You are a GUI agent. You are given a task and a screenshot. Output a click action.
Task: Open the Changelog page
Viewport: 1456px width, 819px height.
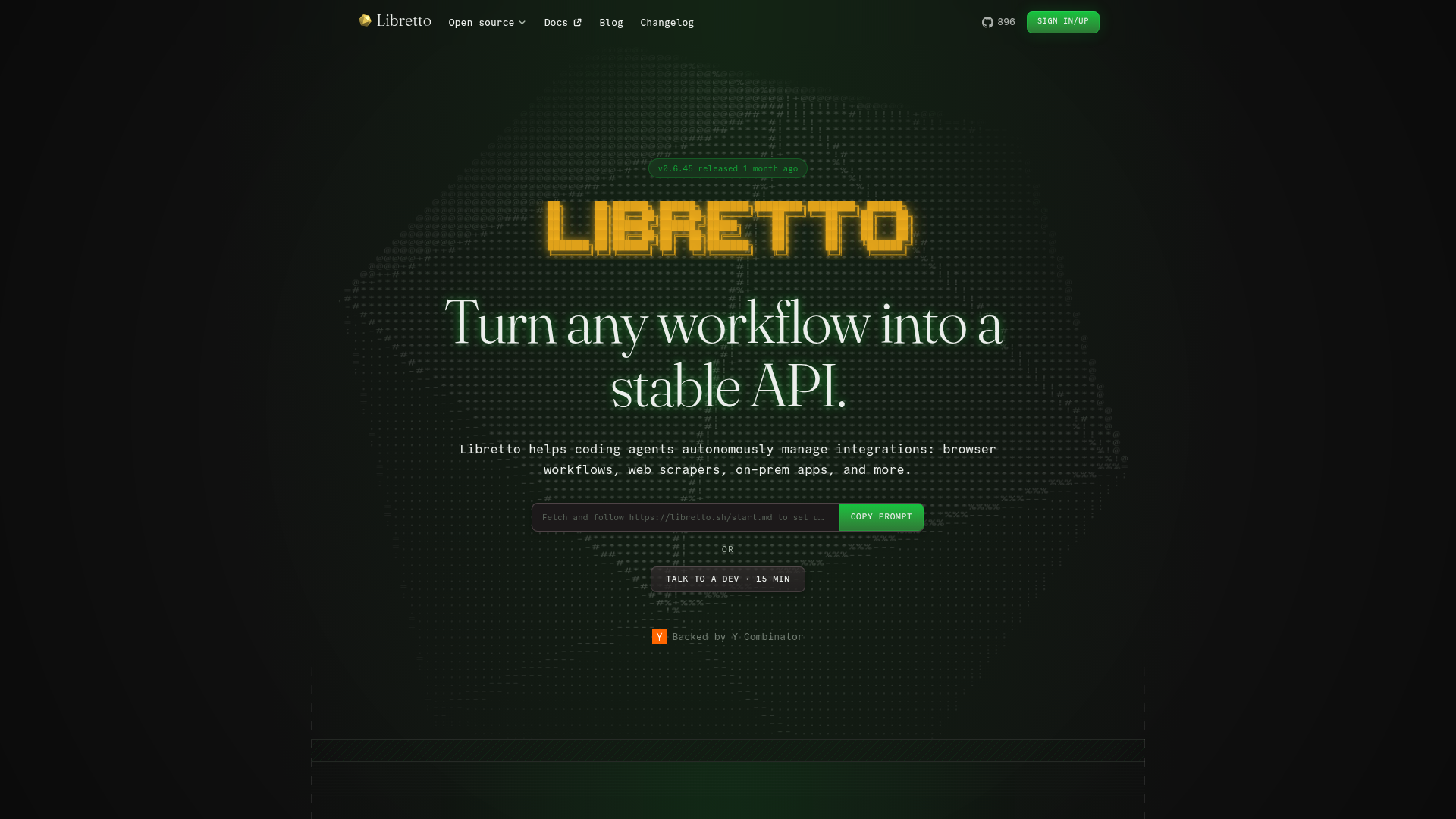coord(667,23)
